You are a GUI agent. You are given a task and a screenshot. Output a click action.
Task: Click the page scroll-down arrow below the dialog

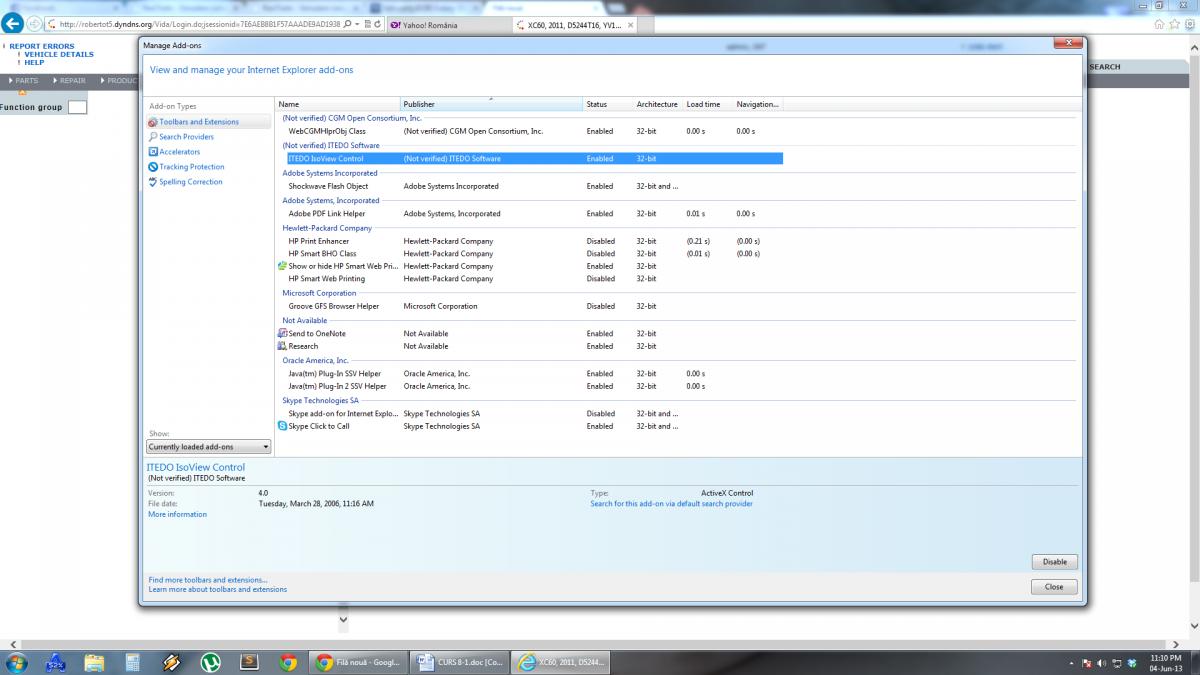click(343, 620)
